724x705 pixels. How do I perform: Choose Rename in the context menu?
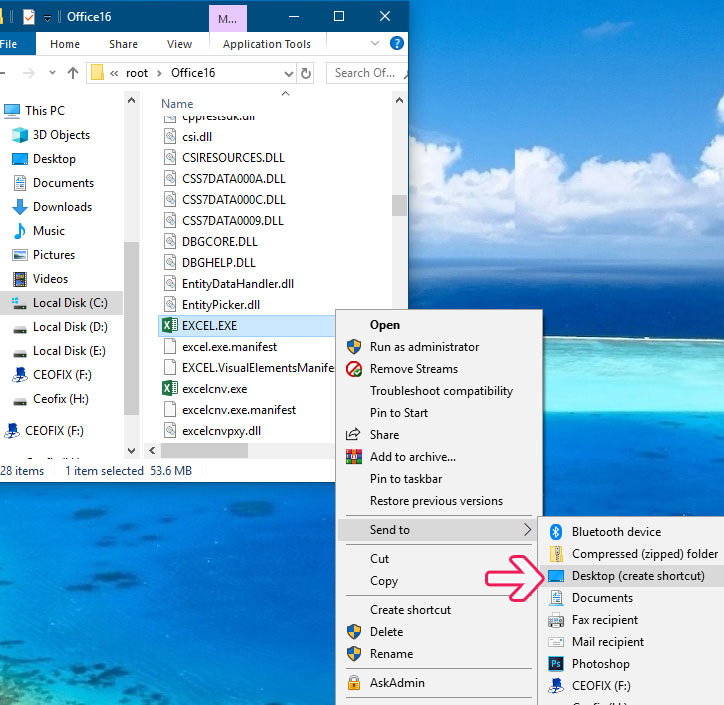click(392, 654)
